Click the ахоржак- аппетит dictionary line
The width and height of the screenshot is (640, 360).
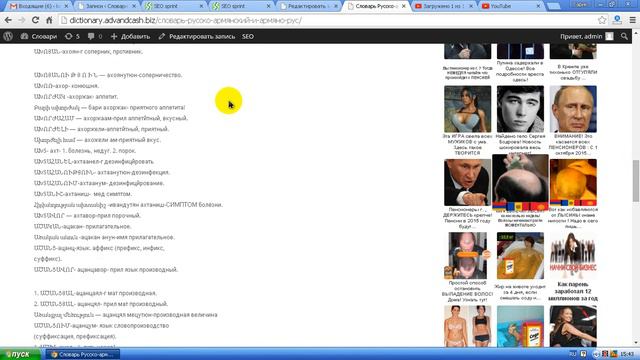76,97
